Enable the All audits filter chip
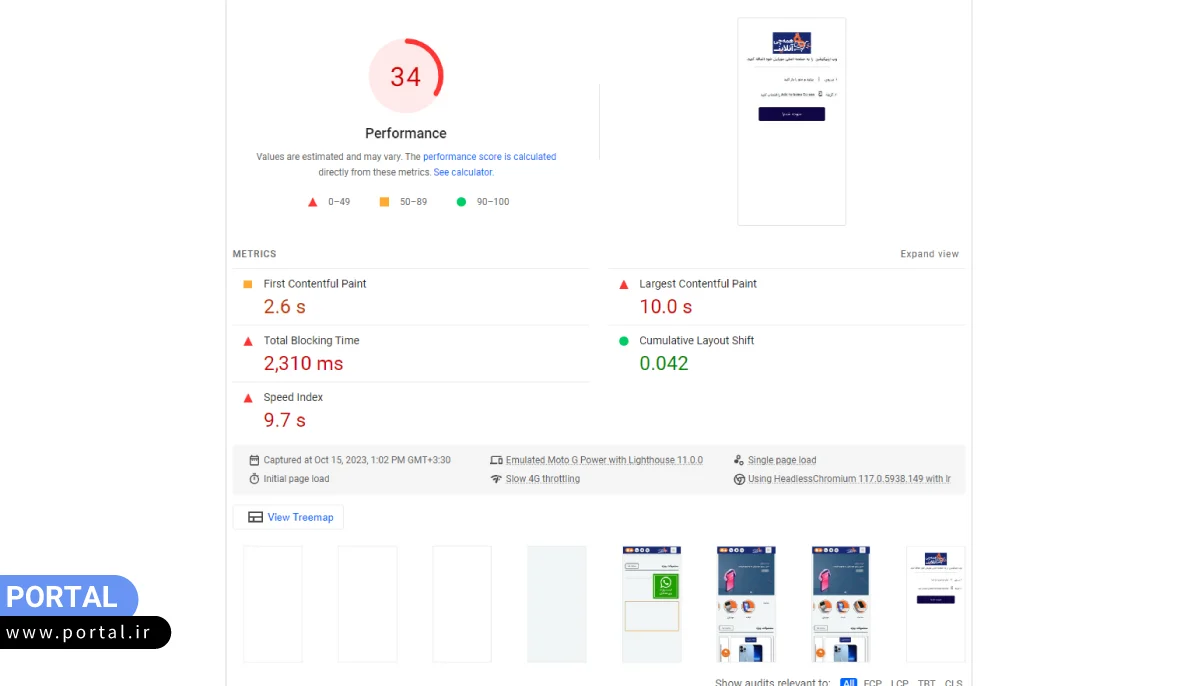This screenshot has height=686, width=1200. pyautogui.click(x=849, y=682)
